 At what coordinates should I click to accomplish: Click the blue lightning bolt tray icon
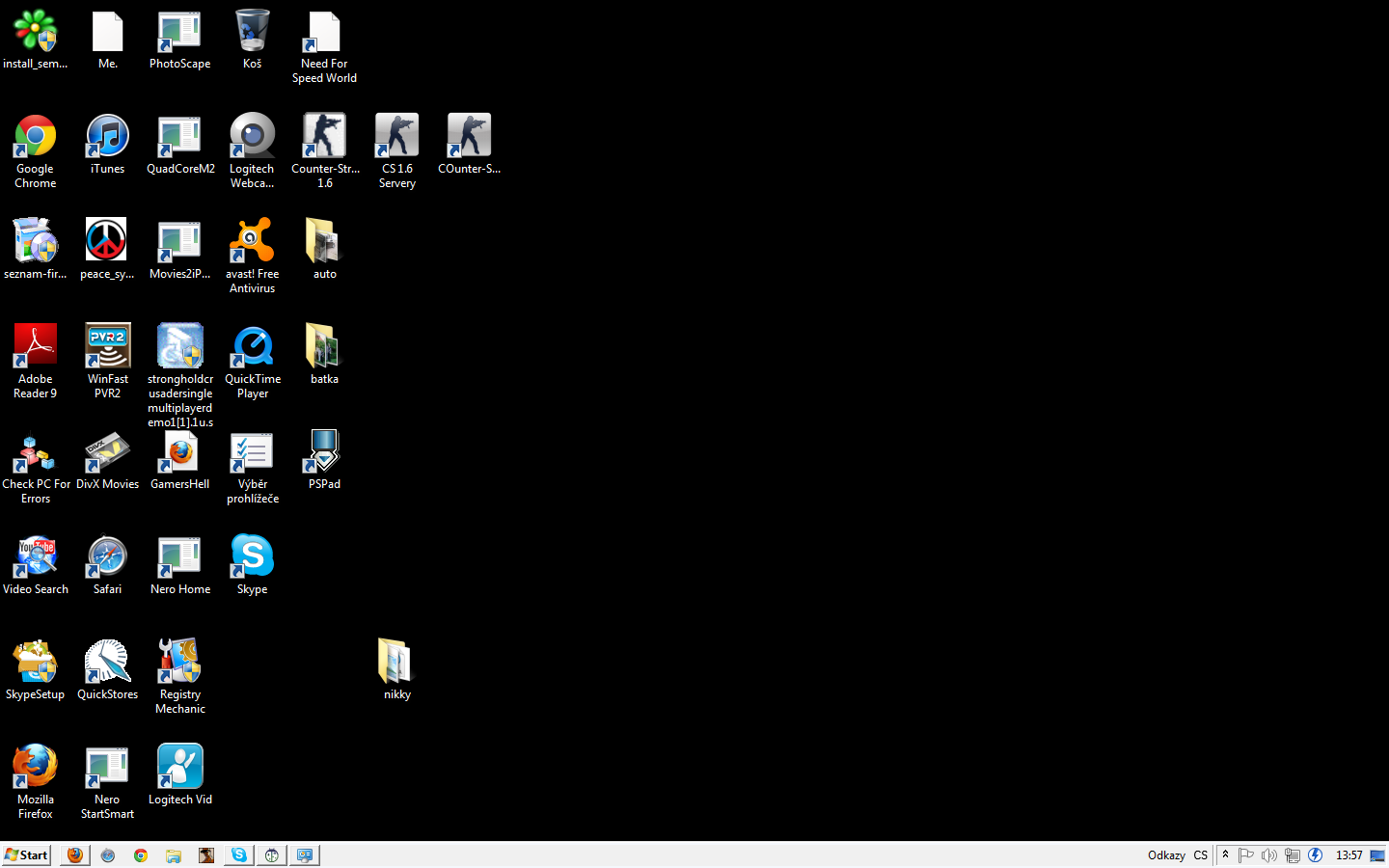1316,854
